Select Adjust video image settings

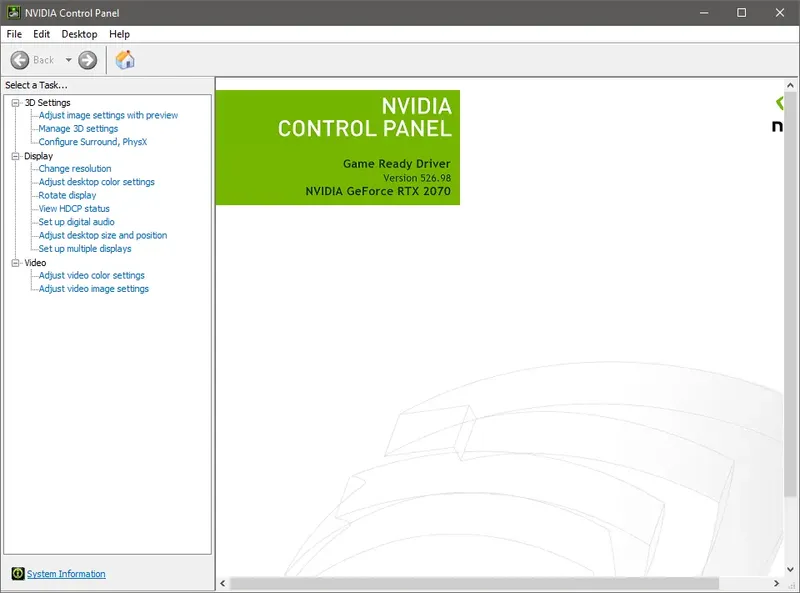[x=94, y=288]
